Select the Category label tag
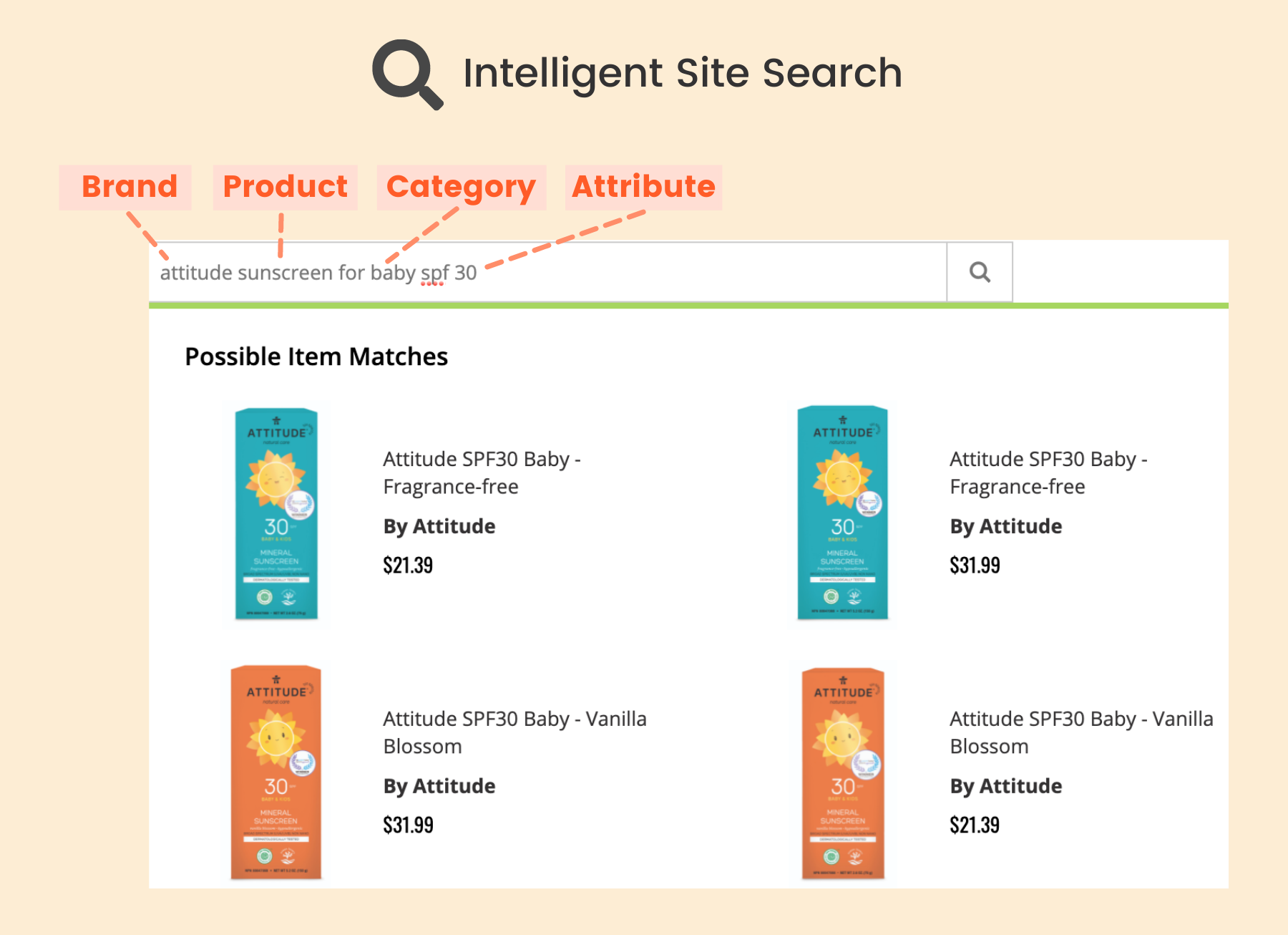Screen dimensions: 1288x935 462,187
